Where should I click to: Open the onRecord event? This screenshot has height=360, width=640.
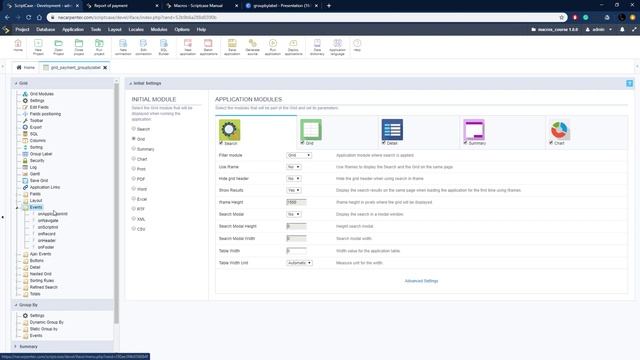(x=47, y=234)
